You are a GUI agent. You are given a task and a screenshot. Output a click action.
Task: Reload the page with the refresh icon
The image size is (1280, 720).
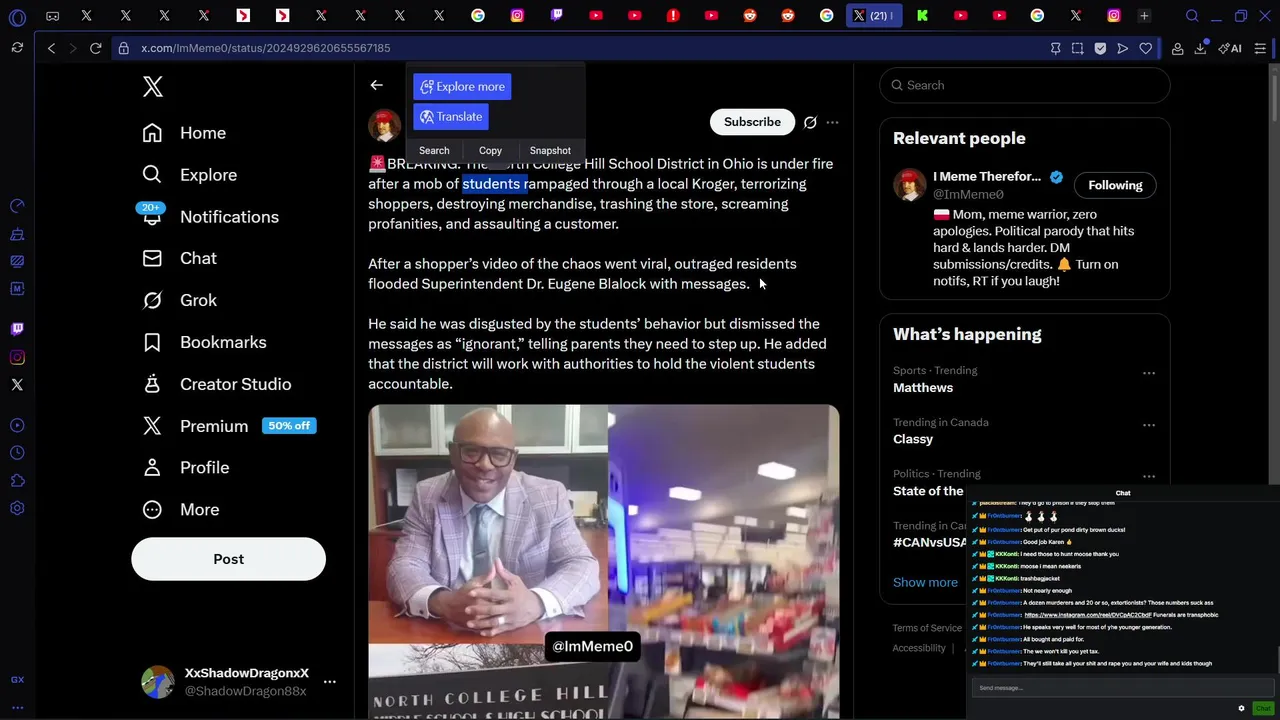[x=95, y=48]
